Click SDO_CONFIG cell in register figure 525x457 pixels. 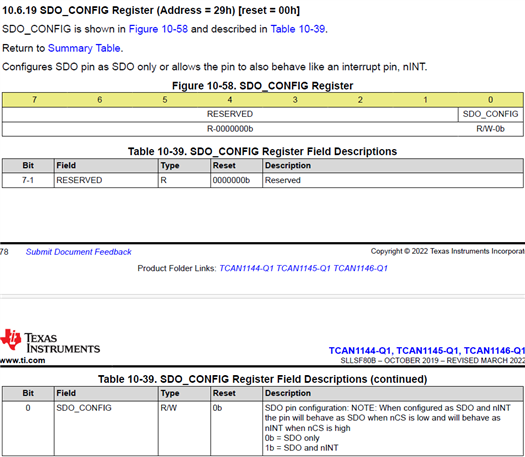coord(491,114)
